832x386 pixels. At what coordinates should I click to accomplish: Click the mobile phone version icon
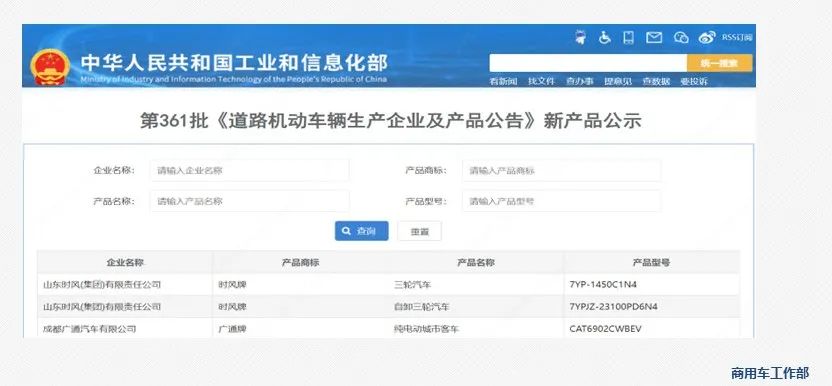click(x=628, y=37)
